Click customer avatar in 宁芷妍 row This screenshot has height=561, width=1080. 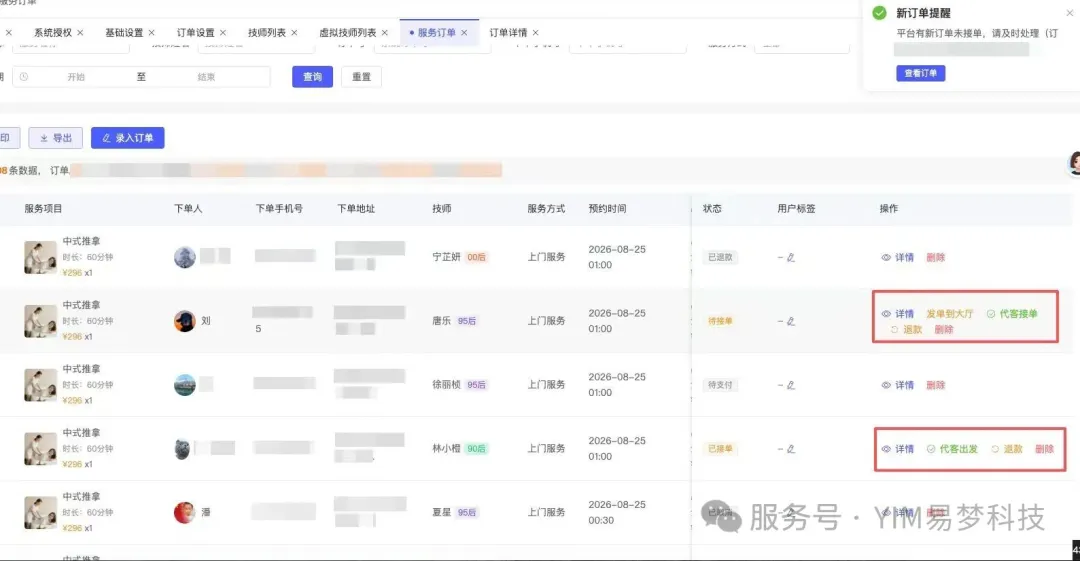[185, 257]
